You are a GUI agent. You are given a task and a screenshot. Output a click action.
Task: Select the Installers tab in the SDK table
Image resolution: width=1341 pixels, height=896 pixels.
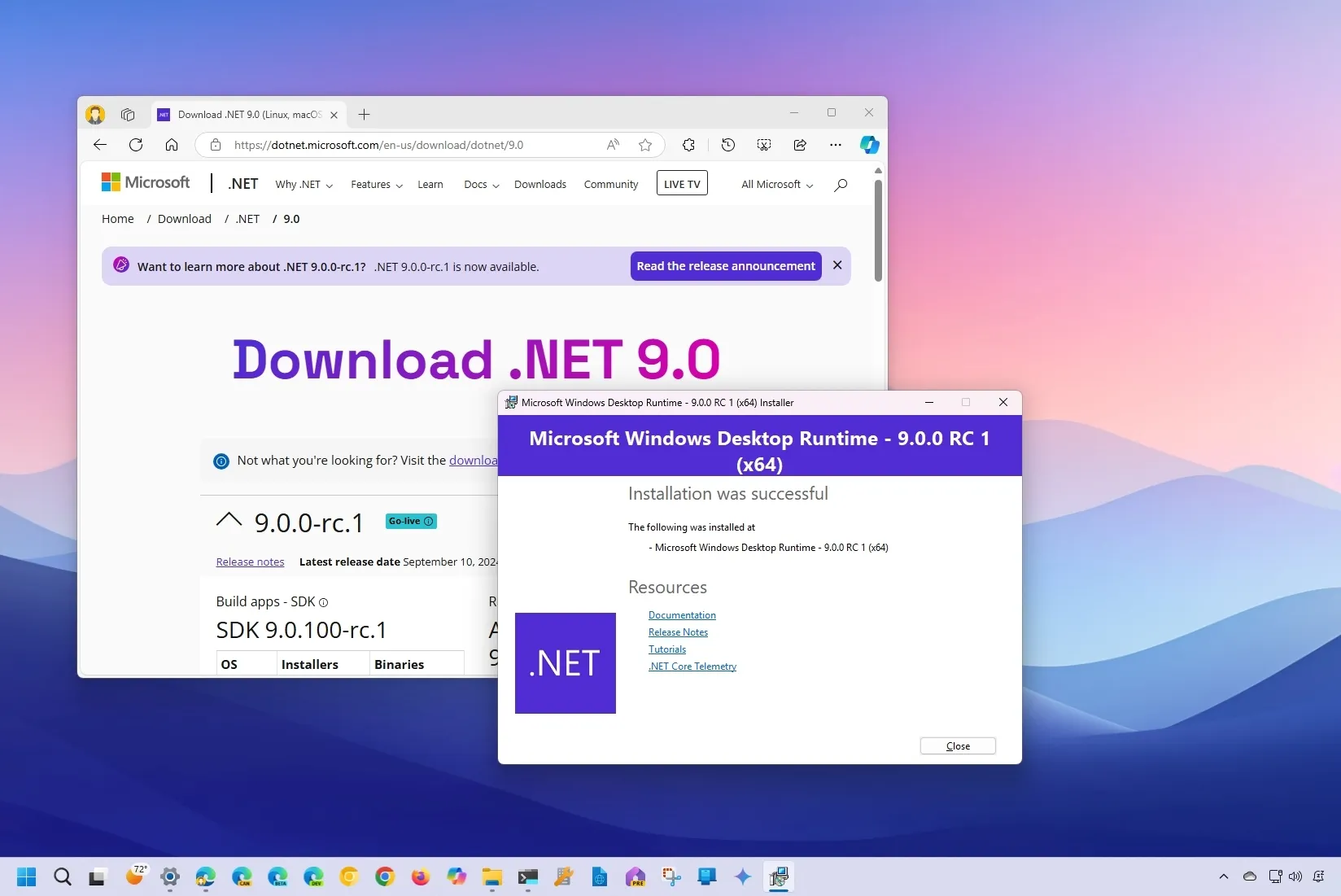[x=311, y=664]
